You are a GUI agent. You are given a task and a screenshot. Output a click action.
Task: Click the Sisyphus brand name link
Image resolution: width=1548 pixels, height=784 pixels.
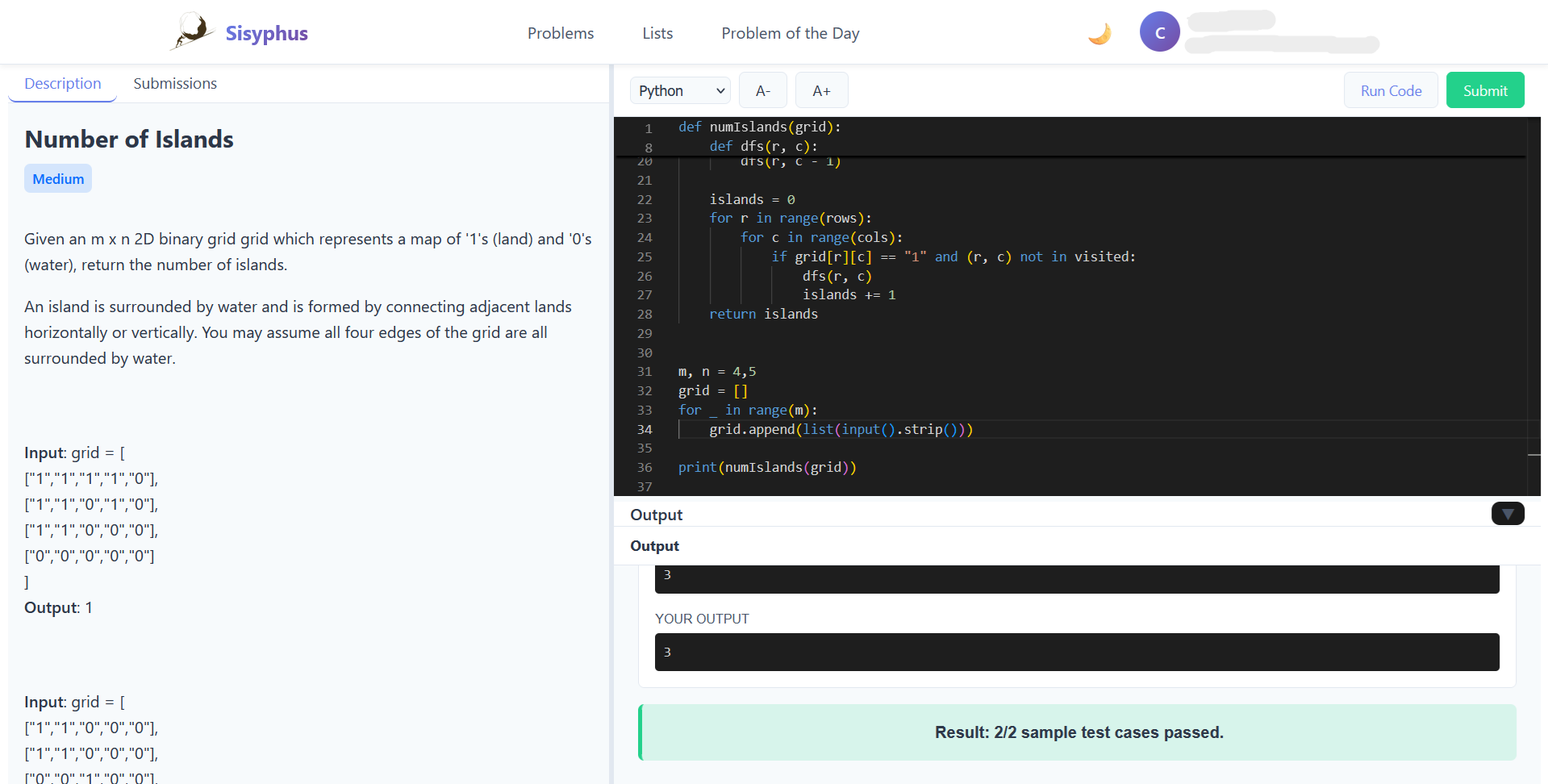266,33
